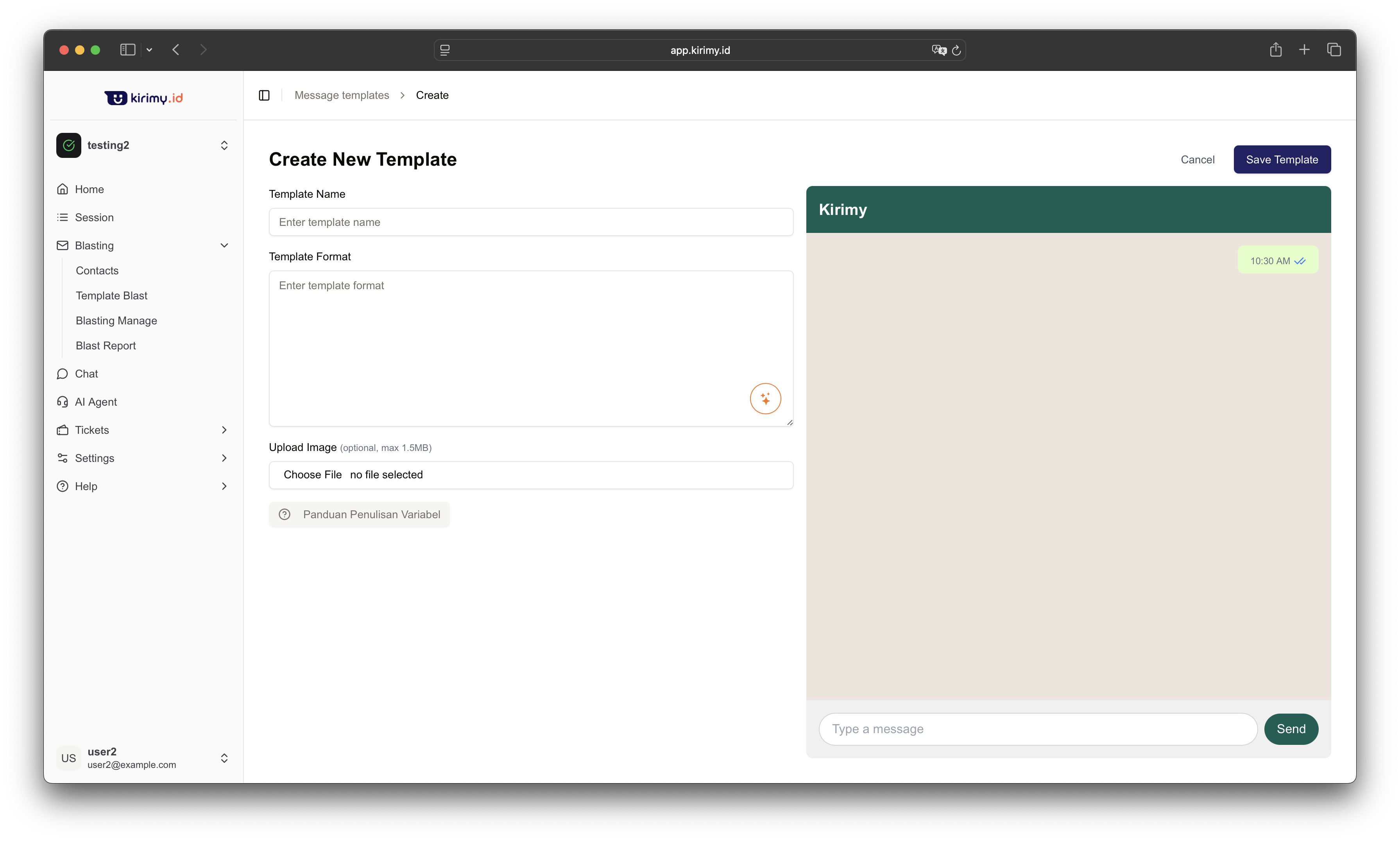Click the AI sparkle generate icon
Screen dimensions: 1400x841
click(765, 399)
